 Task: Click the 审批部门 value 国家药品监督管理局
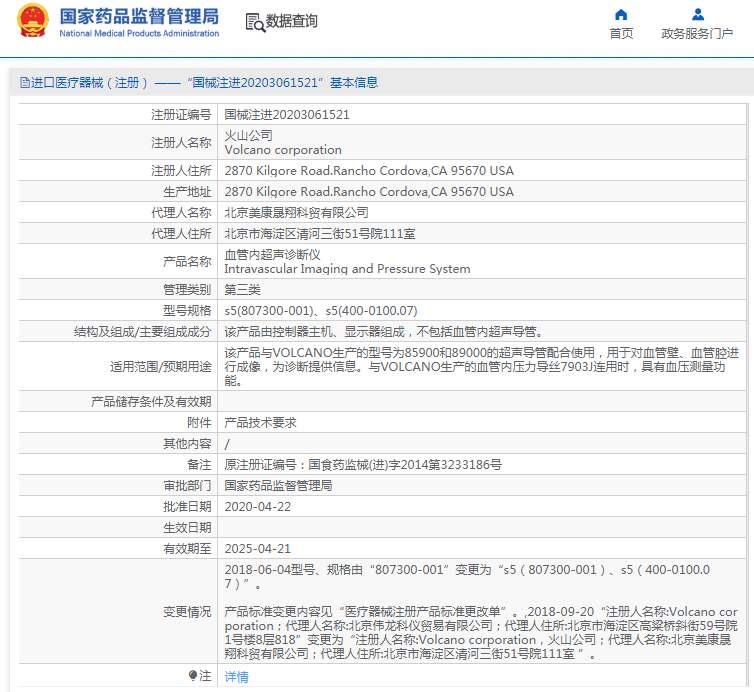[278, 486]
